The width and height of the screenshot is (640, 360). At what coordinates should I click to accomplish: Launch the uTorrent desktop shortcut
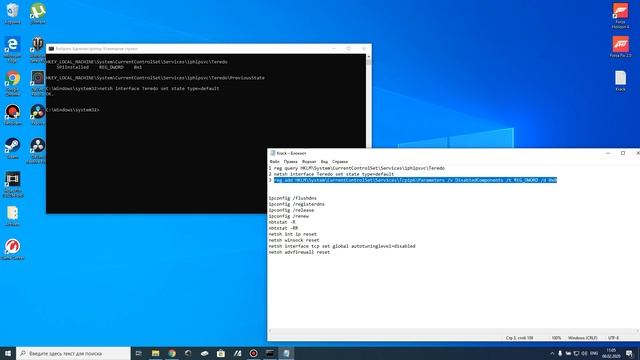pyautogui.click(x=38, y=13)
